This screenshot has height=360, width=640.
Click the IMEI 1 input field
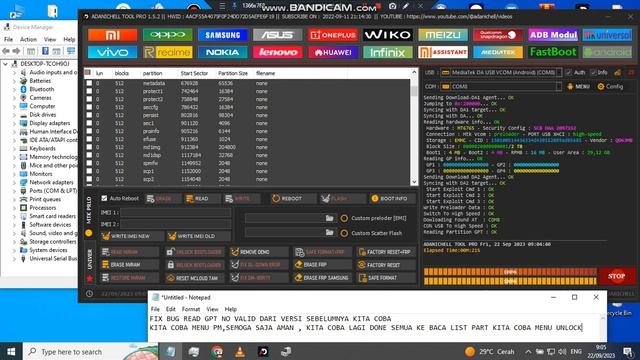176,213
